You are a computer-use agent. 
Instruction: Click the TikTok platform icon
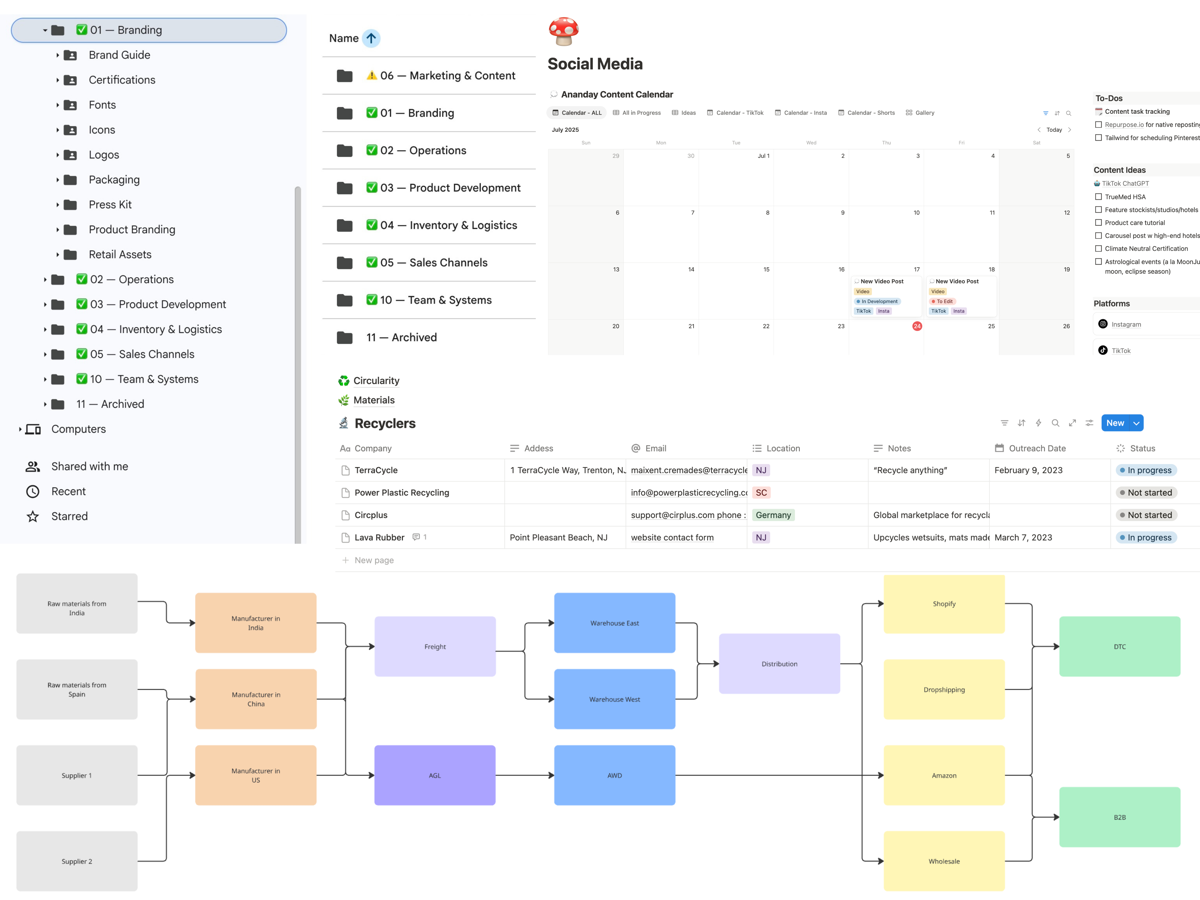(x=1103, y=350)
